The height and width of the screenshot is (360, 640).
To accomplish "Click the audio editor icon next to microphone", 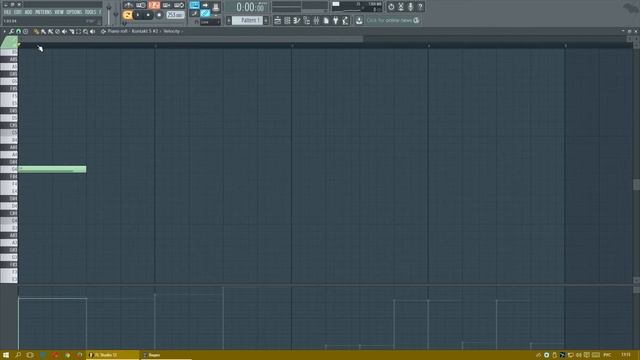I will [401, 7].
